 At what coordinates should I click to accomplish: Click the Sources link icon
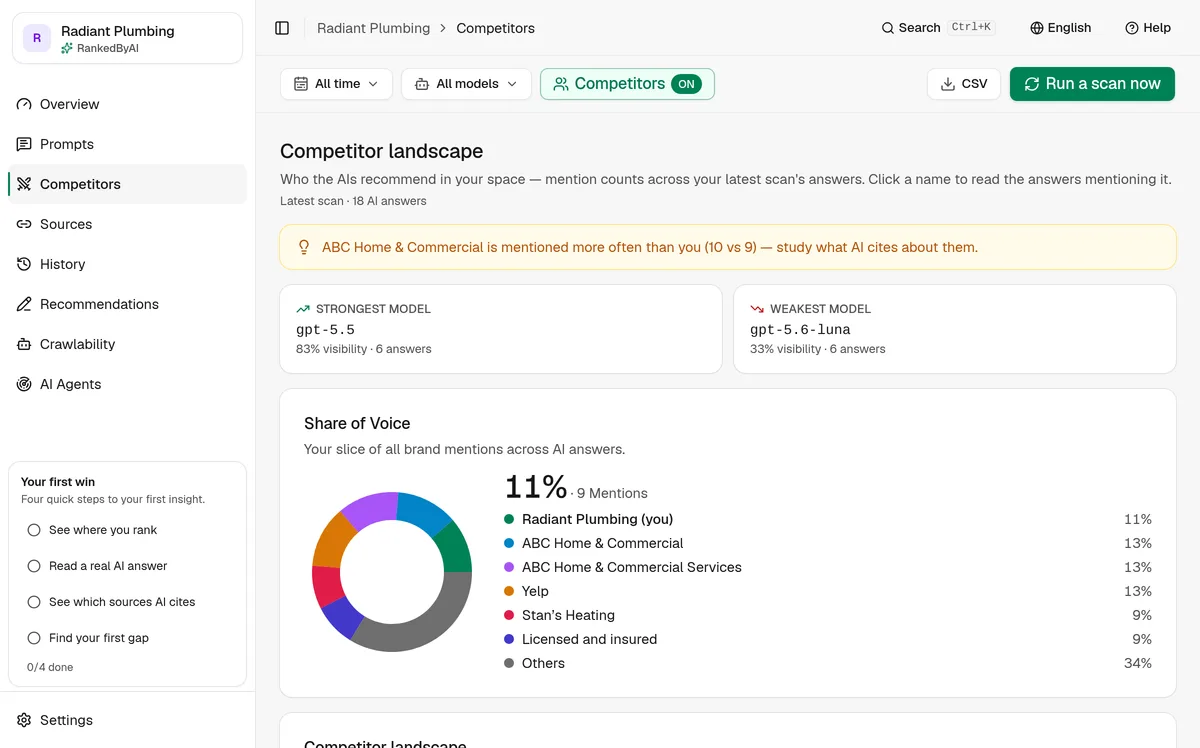point(24,224)
